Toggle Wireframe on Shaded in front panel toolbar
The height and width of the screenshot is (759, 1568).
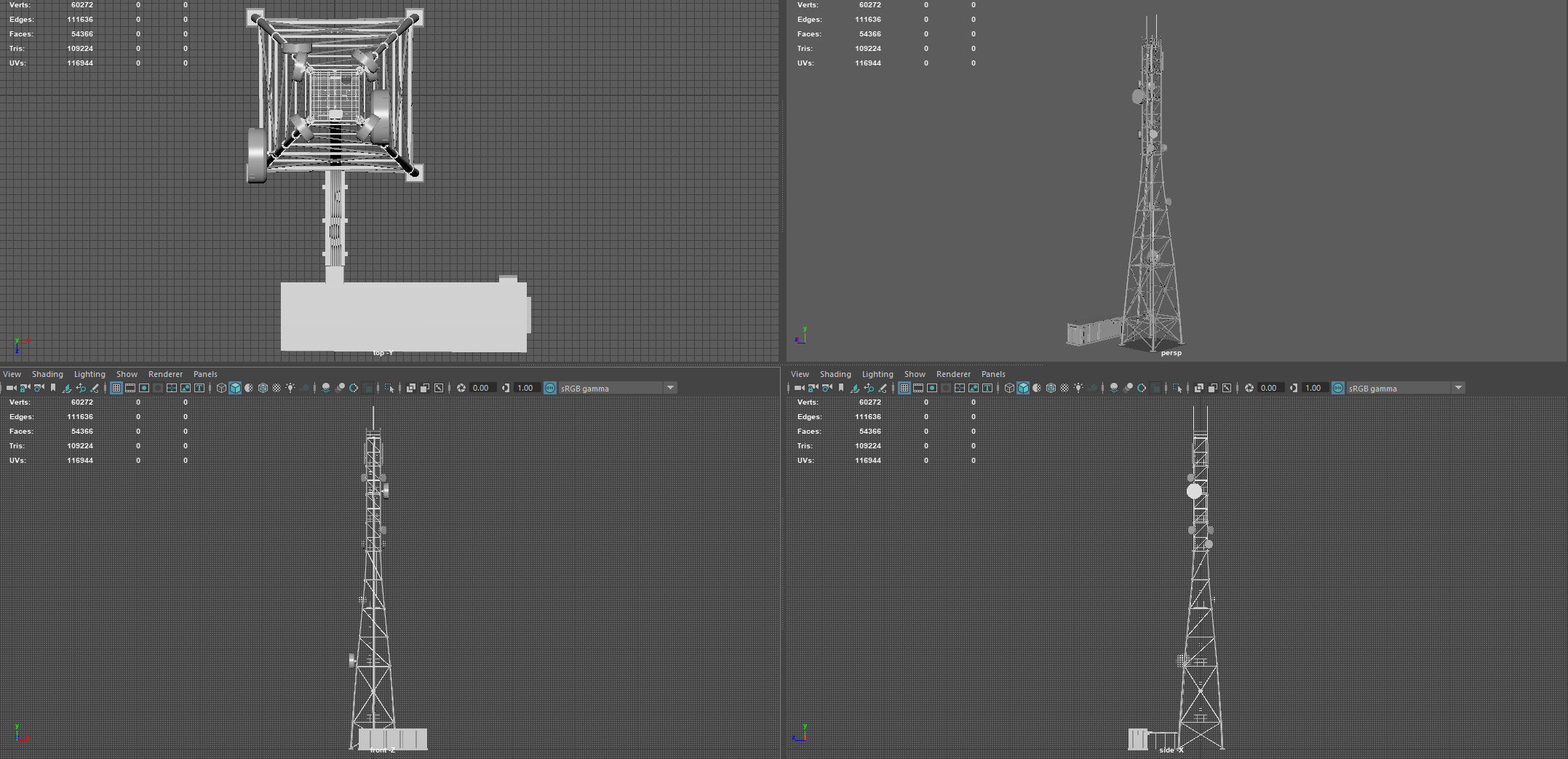(263, 388)
